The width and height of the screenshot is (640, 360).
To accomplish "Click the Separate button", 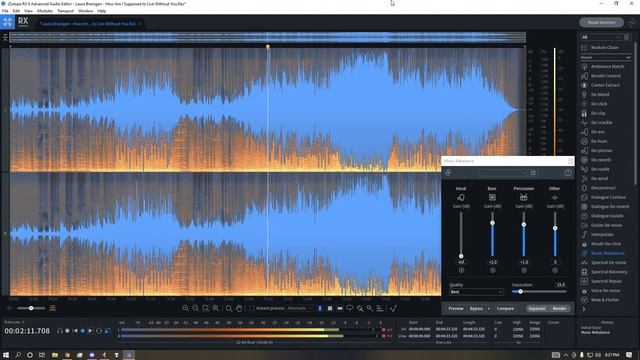I will [537, 309].
